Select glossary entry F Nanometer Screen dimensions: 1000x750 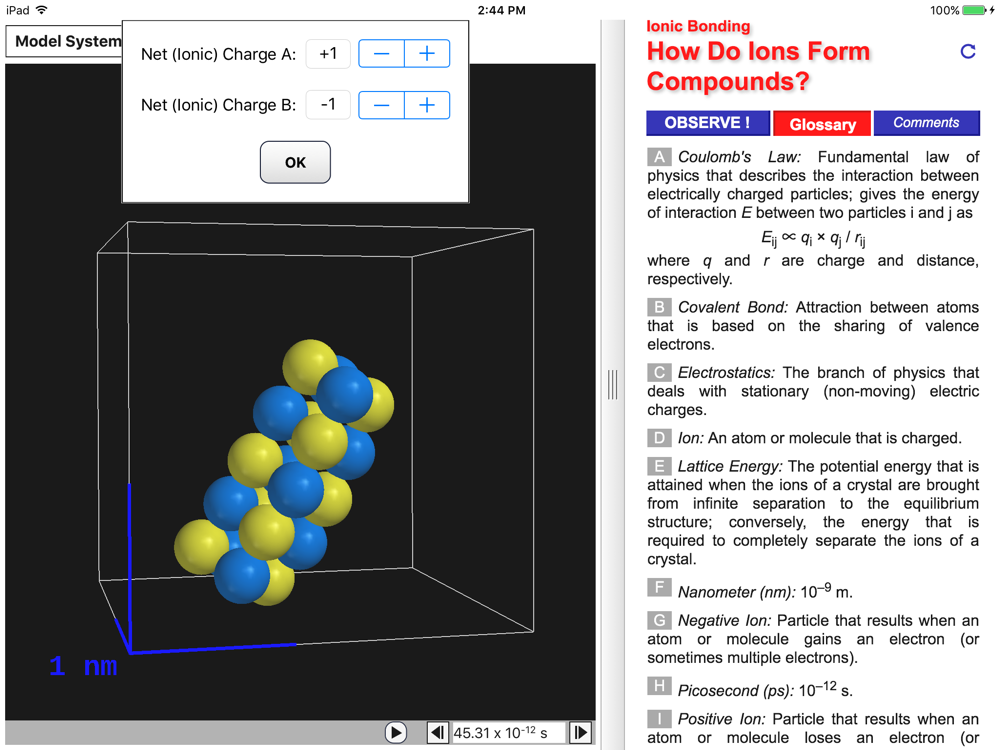point(659,587)
